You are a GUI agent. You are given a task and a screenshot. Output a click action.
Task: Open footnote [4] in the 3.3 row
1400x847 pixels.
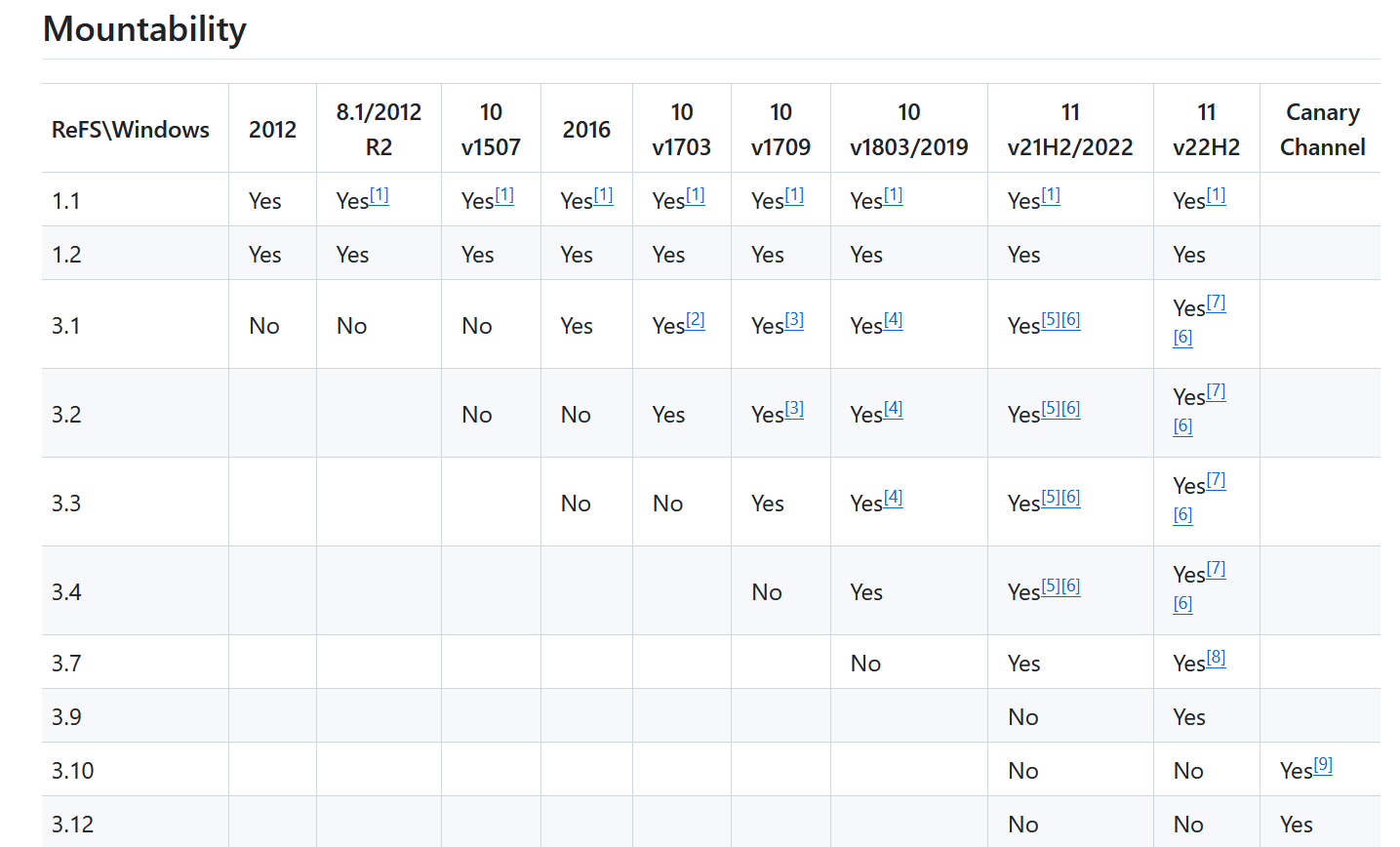click(894, 498)
